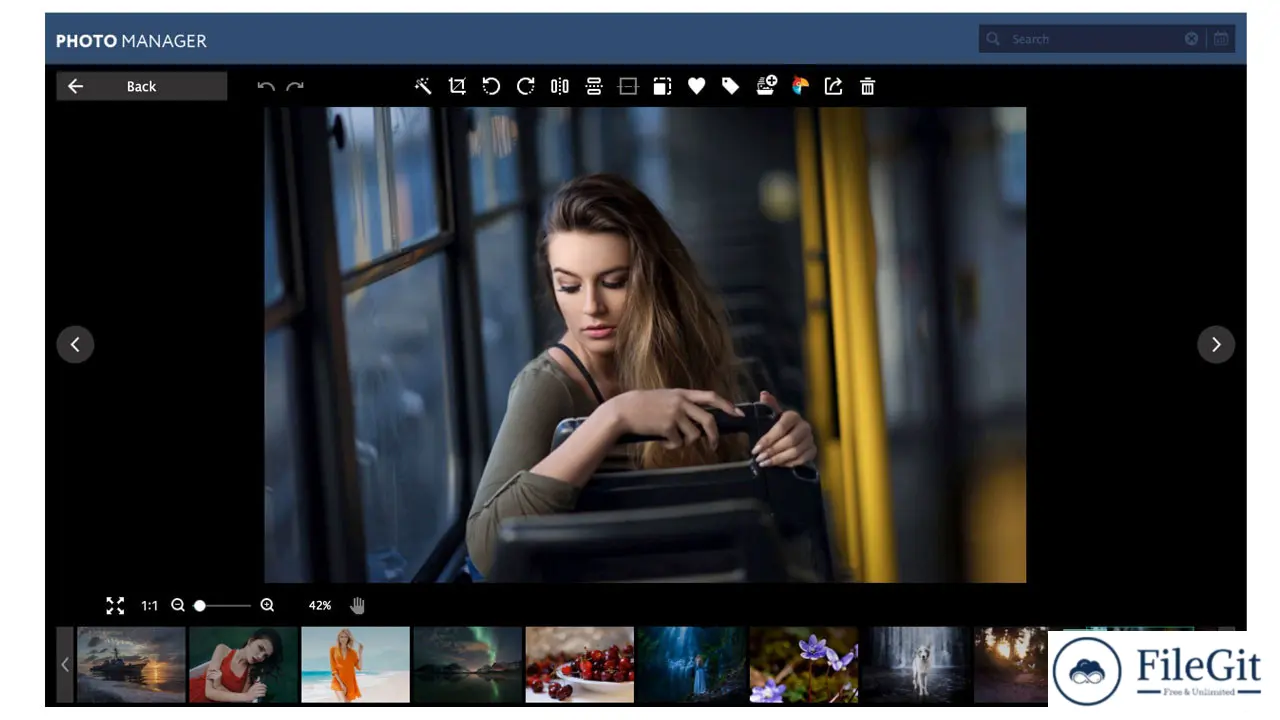The height and width of the screenshot is (720, 1280).
Task: Add a tag to the photo
Action: click(731, 86)
